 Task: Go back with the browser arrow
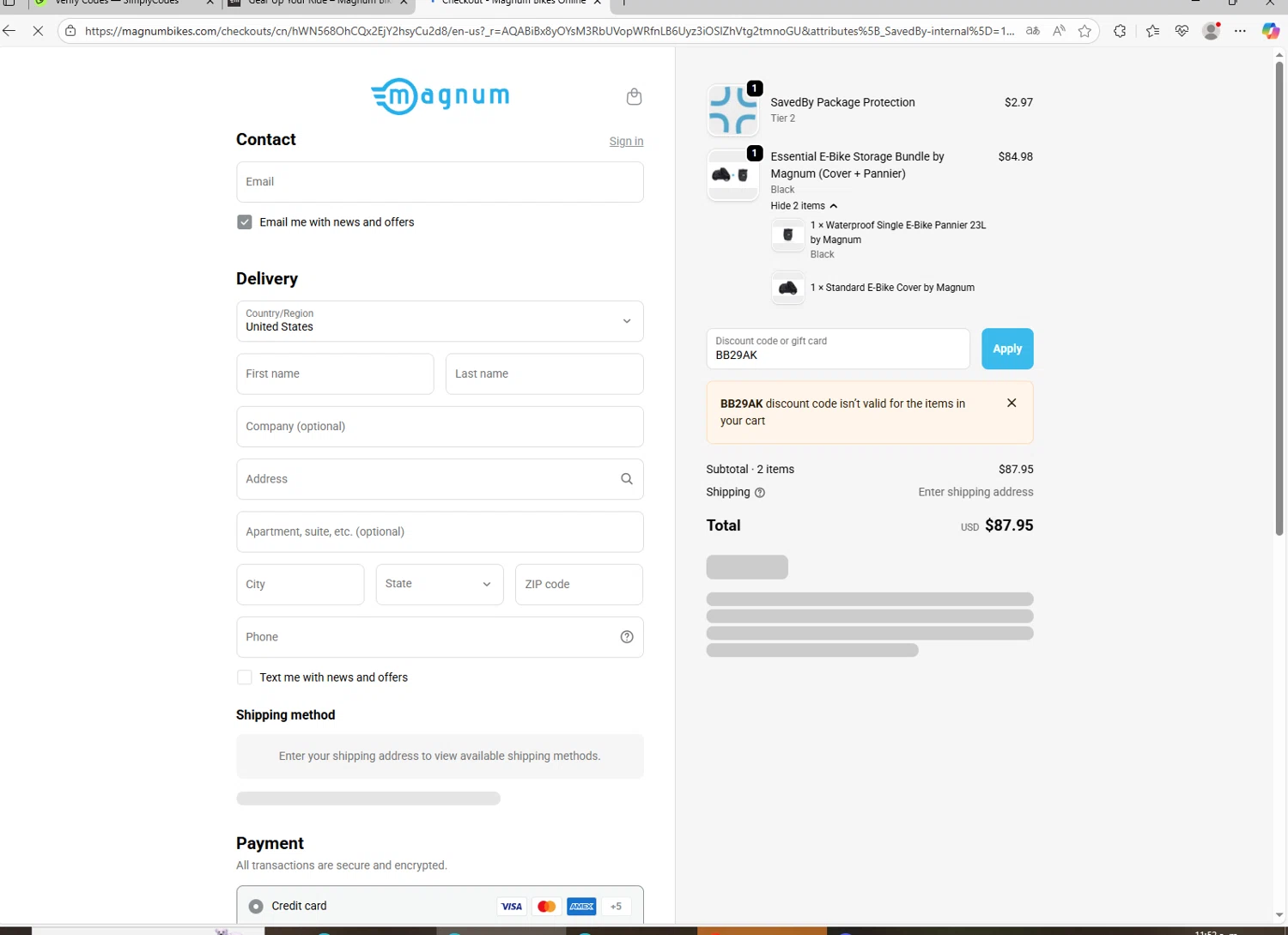pos(9,31)
